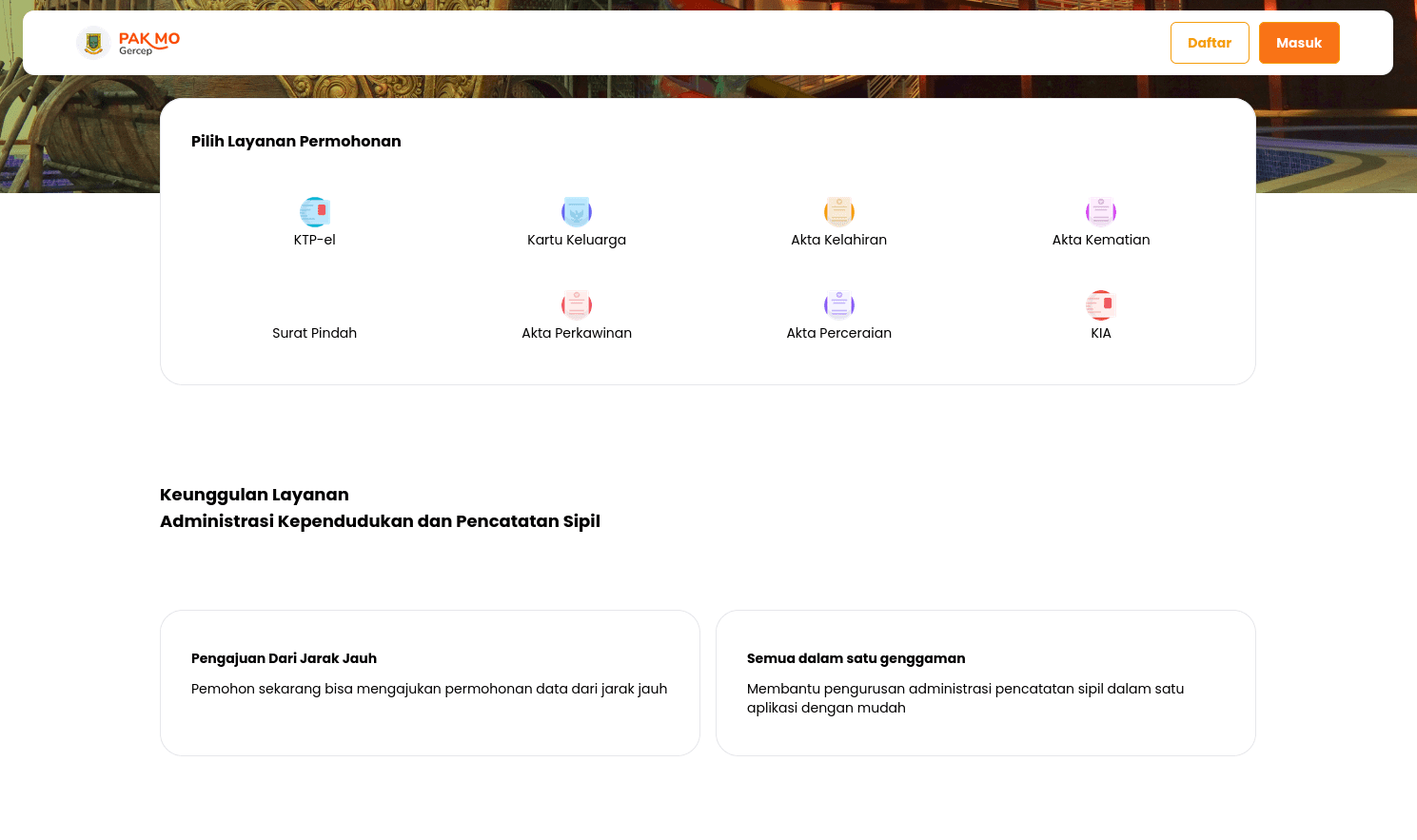Select the Akta Perceraian icon
Viewport: 1417px width, 840px height.
(838, 304)
